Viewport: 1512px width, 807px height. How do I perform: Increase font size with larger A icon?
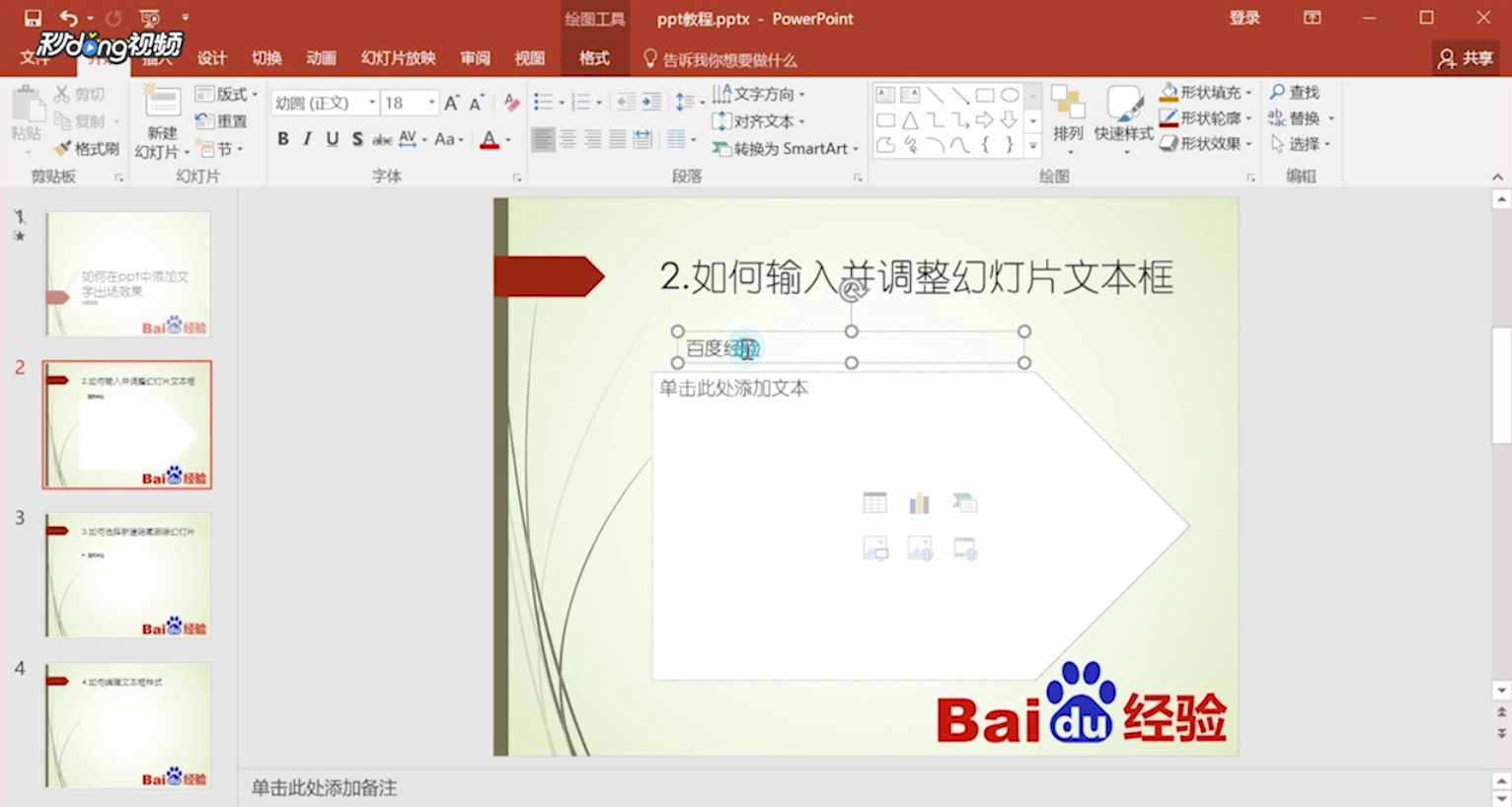[451, 103]
